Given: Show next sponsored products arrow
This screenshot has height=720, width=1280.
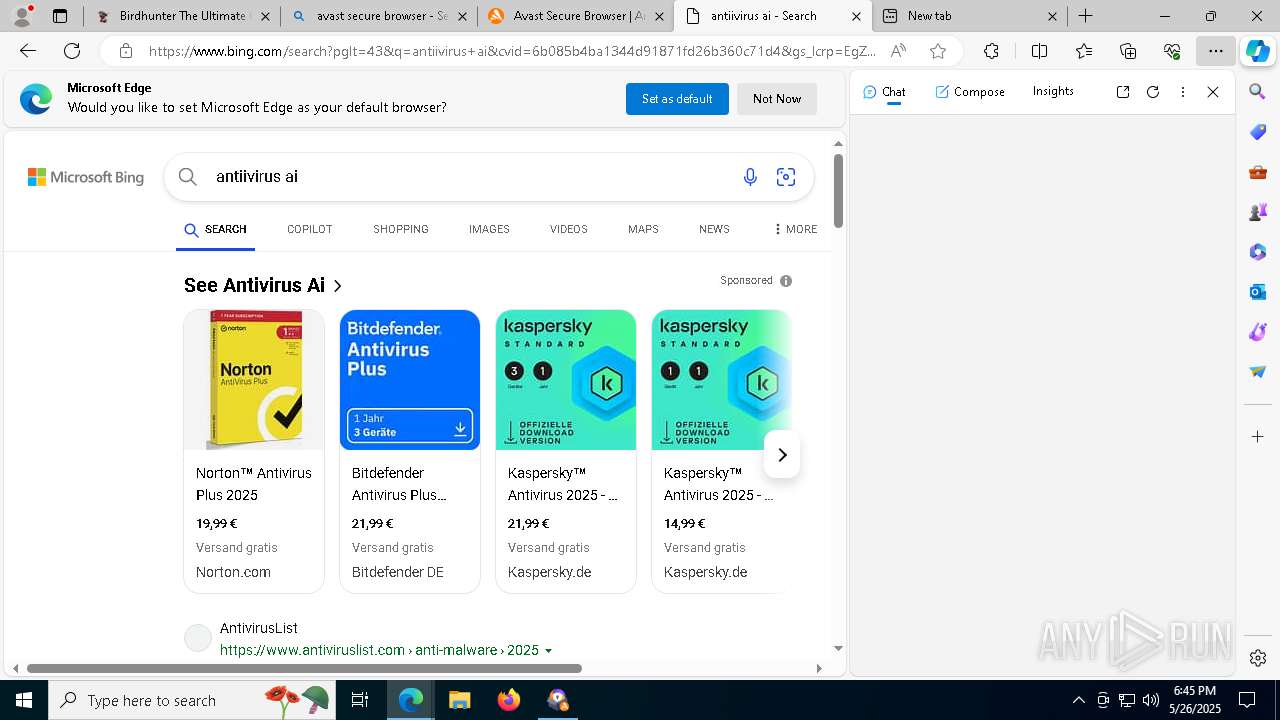Looking at the screenshot, I should [x=782, y=455].
